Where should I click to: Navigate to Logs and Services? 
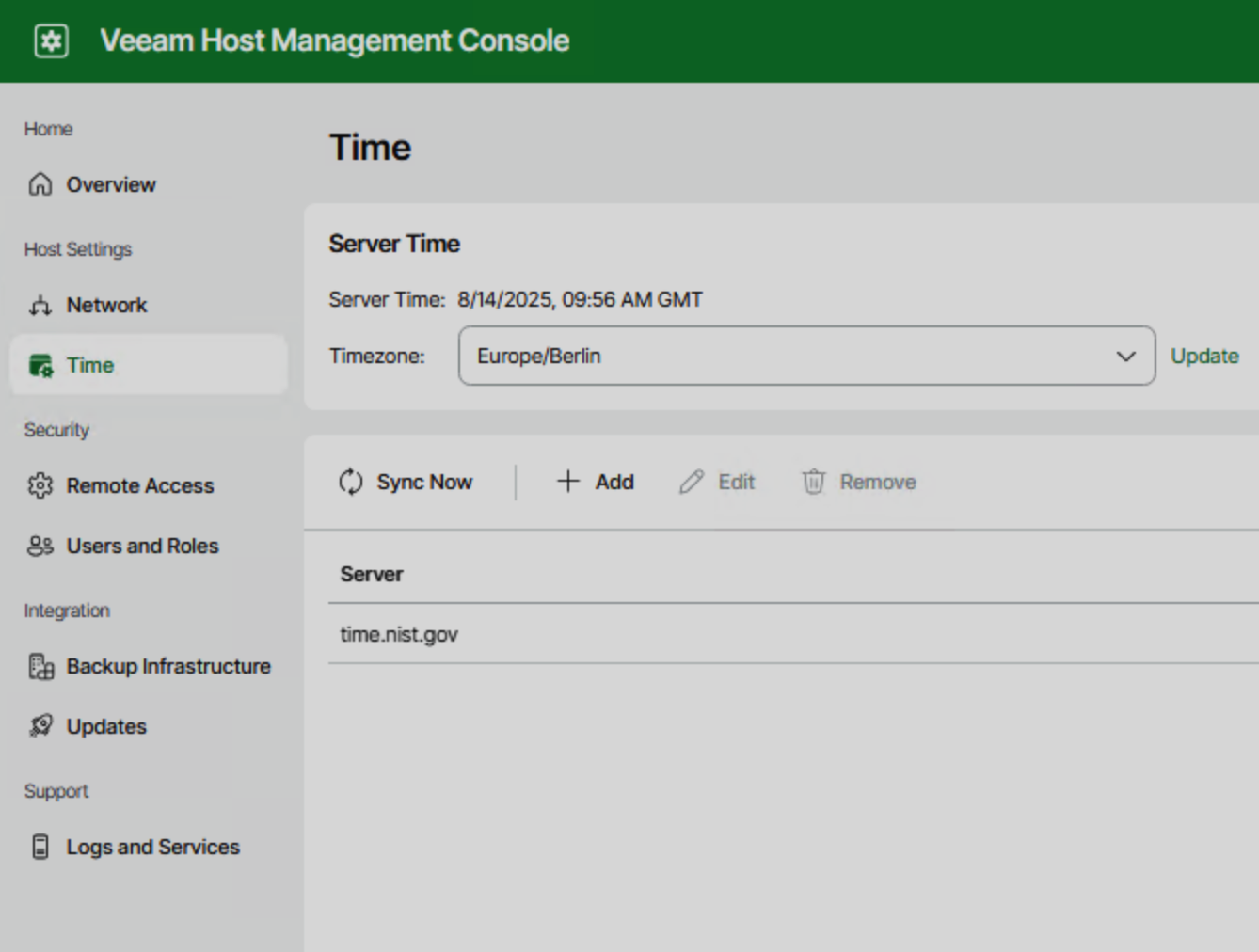[x=152, y=847]
